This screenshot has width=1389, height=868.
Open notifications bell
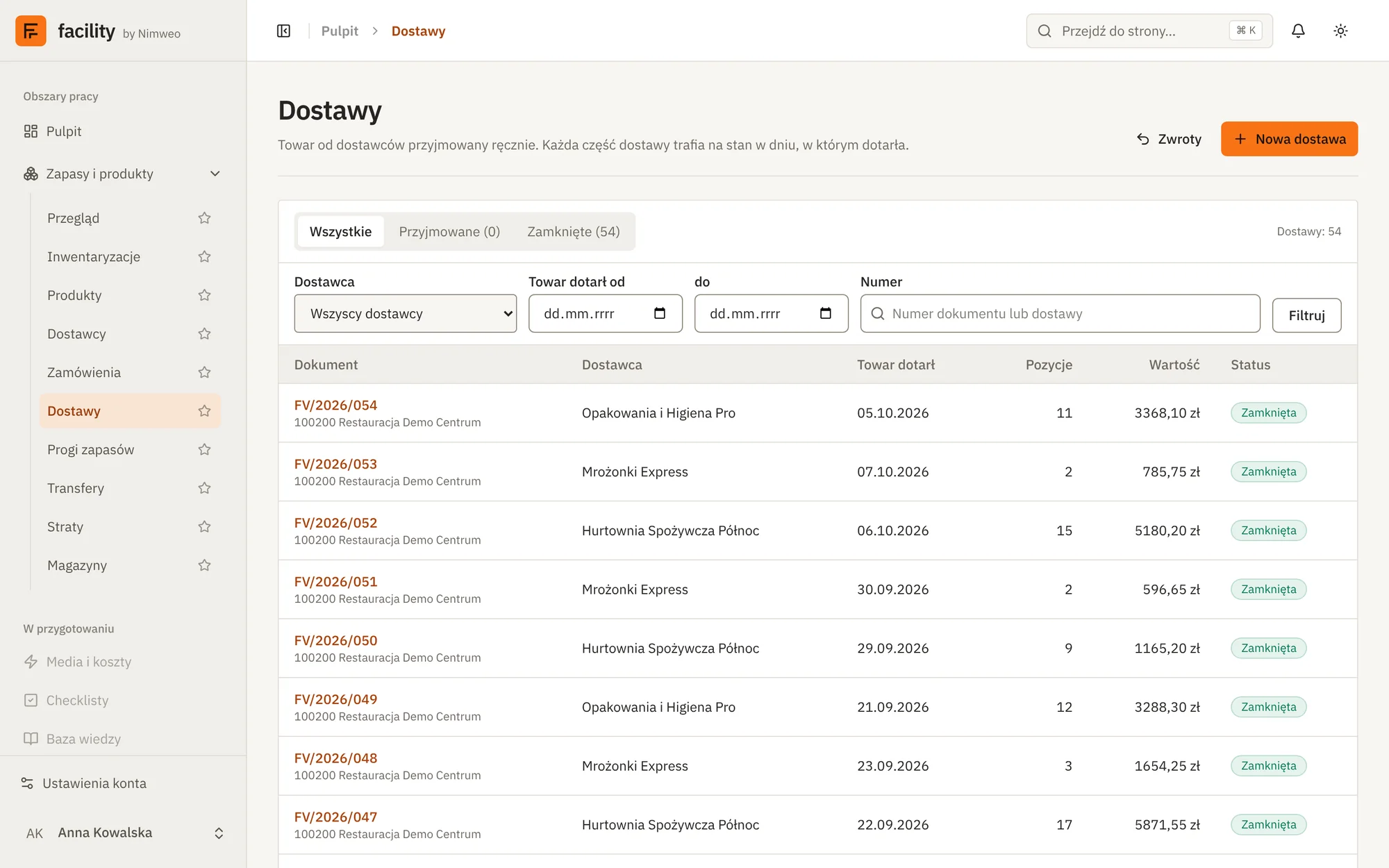click(x=1298, y=31)
